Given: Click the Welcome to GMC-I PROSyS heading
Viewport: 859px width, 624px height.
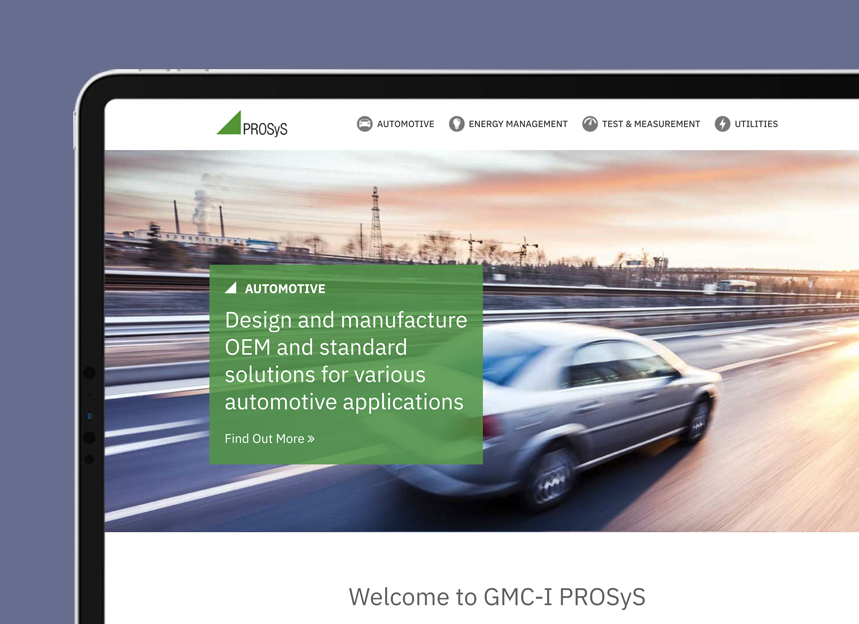Looking at the screenshot, I should 497,597.
